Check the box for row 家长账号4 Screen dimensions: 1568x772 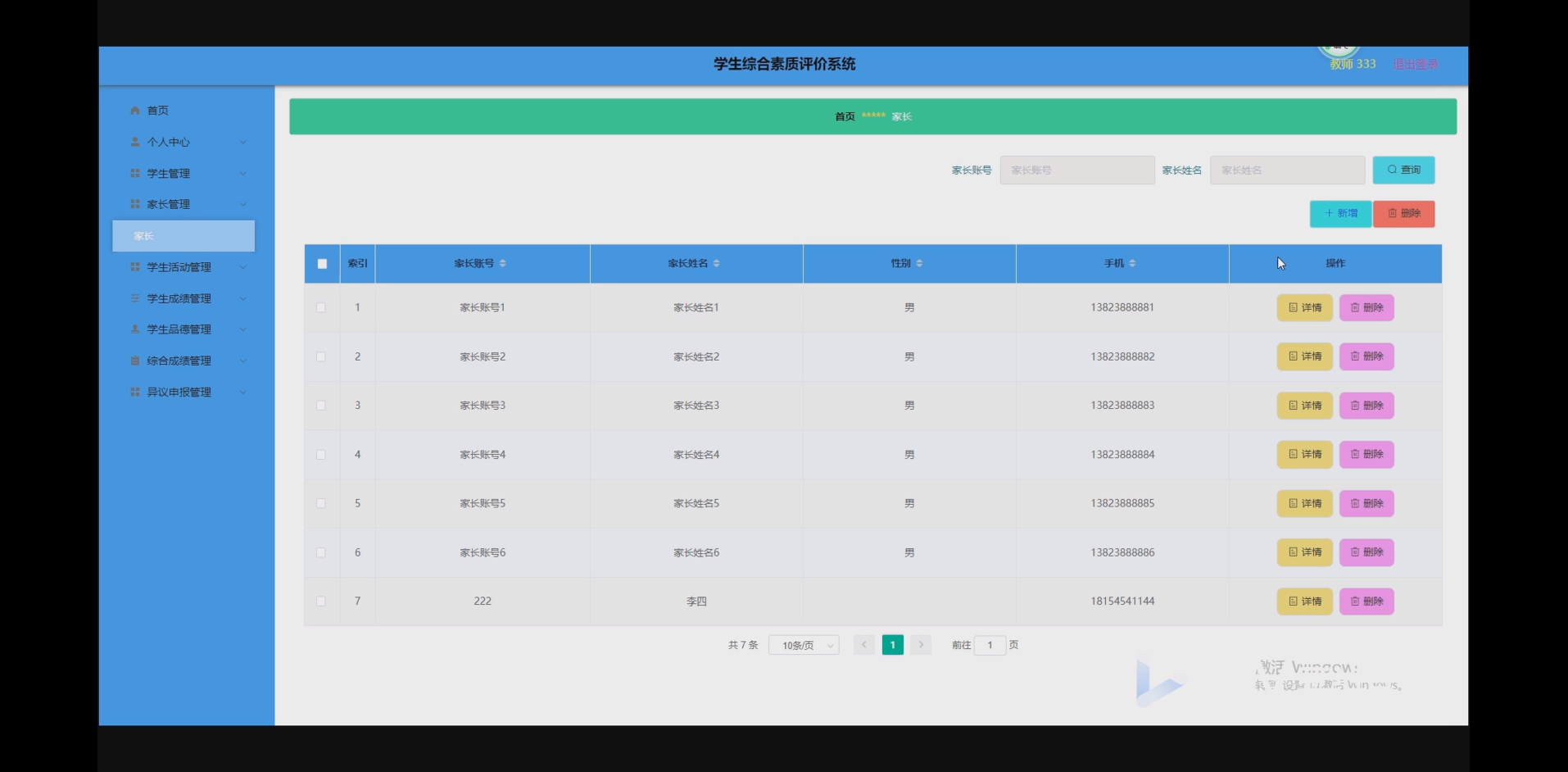321,455
